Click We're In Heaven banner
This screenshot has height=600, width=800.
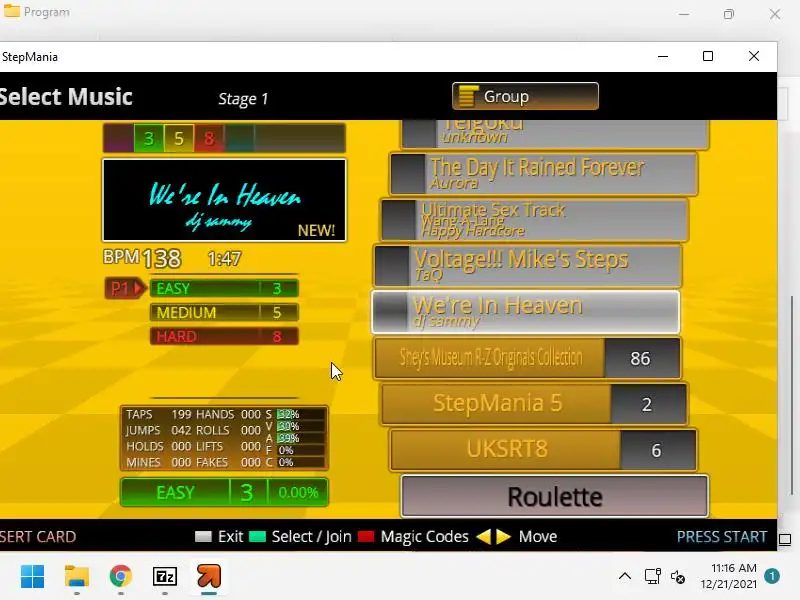pyautogui.click(x=224, y=200)
